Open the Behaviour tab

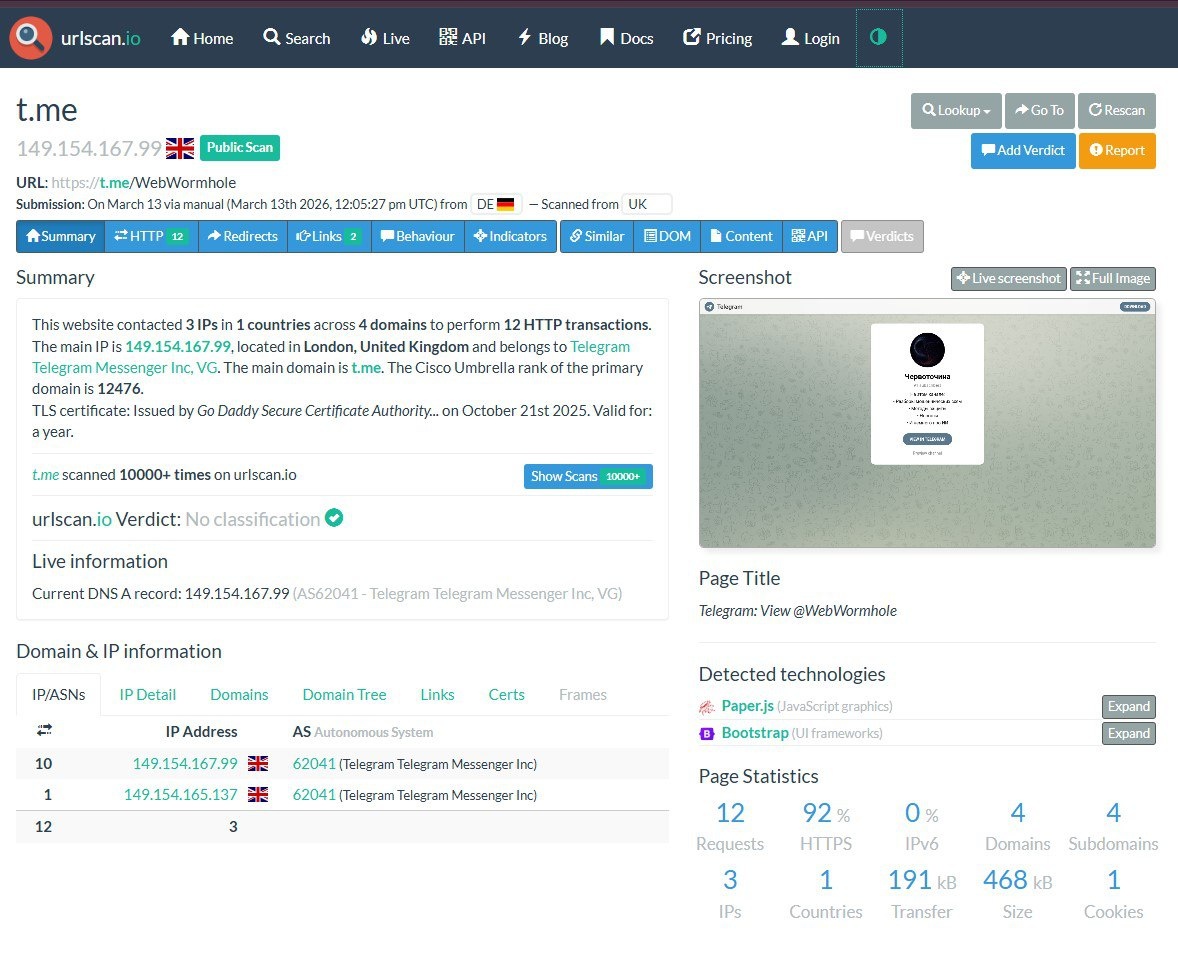pyautogui.click(x=418, y=236)
